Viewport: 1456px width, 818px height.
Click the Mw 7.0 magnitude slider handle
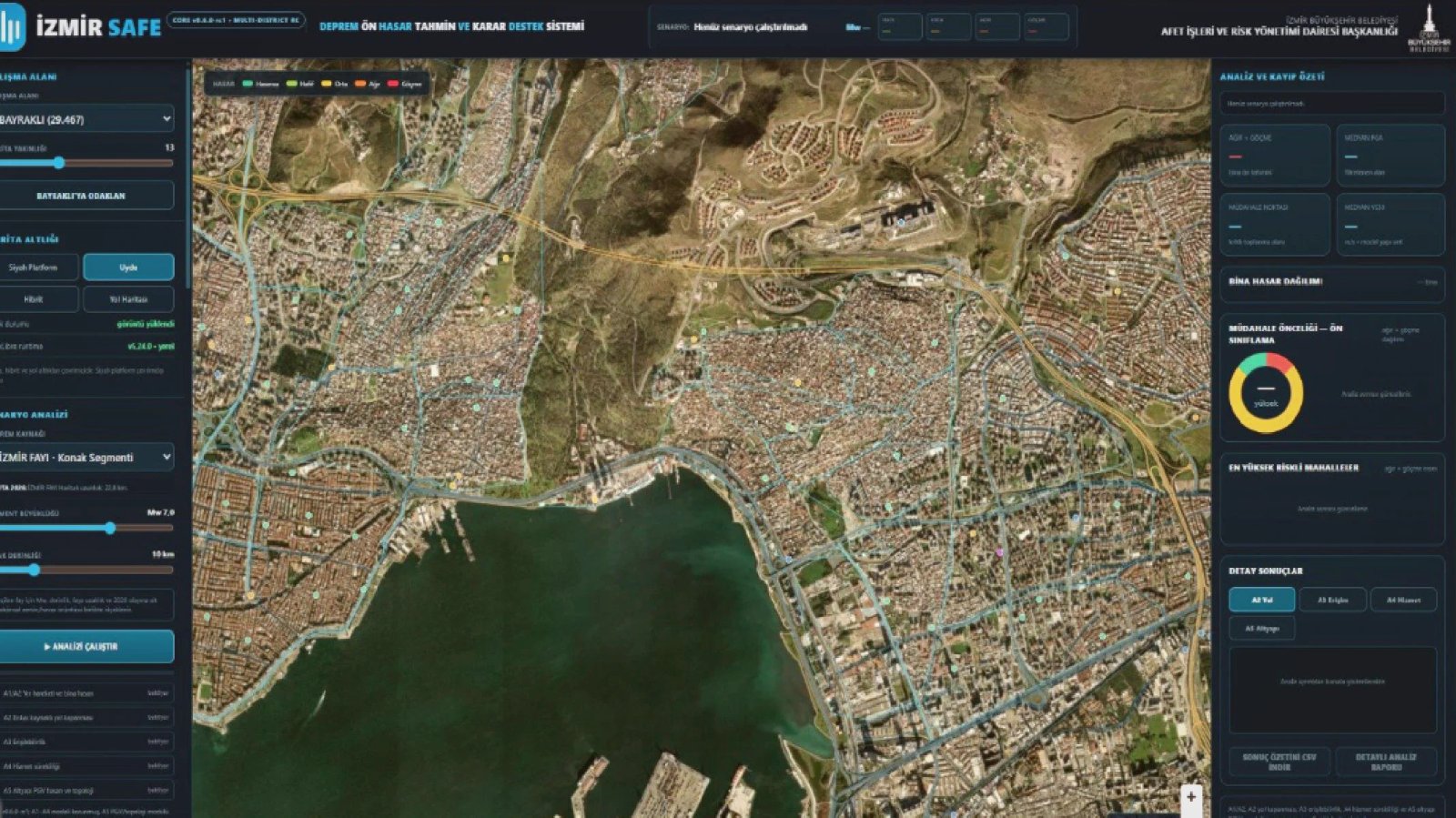coord(110,528)
